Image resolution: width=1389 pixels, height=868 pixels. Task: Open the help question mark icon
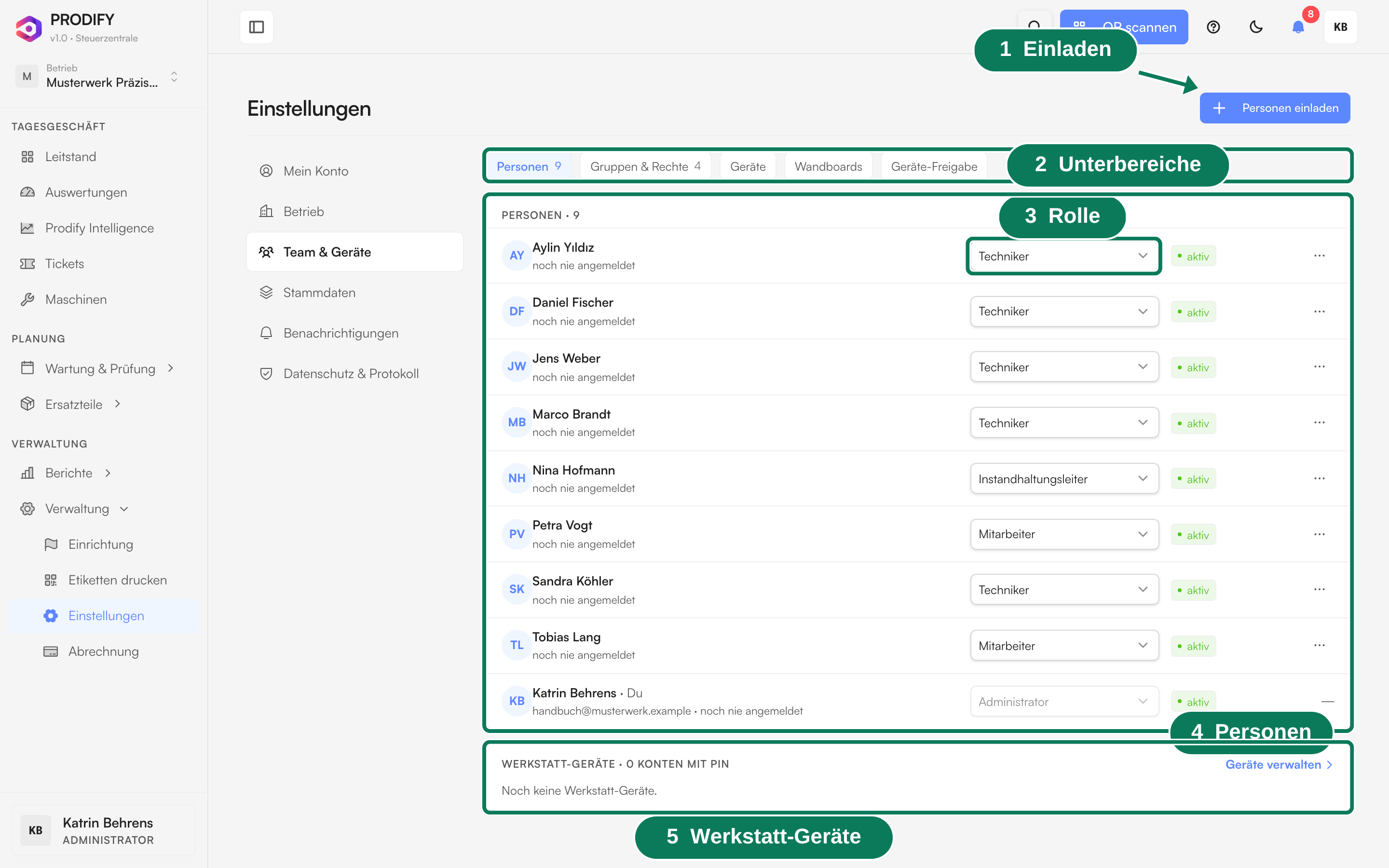[x=1213, y=27]
